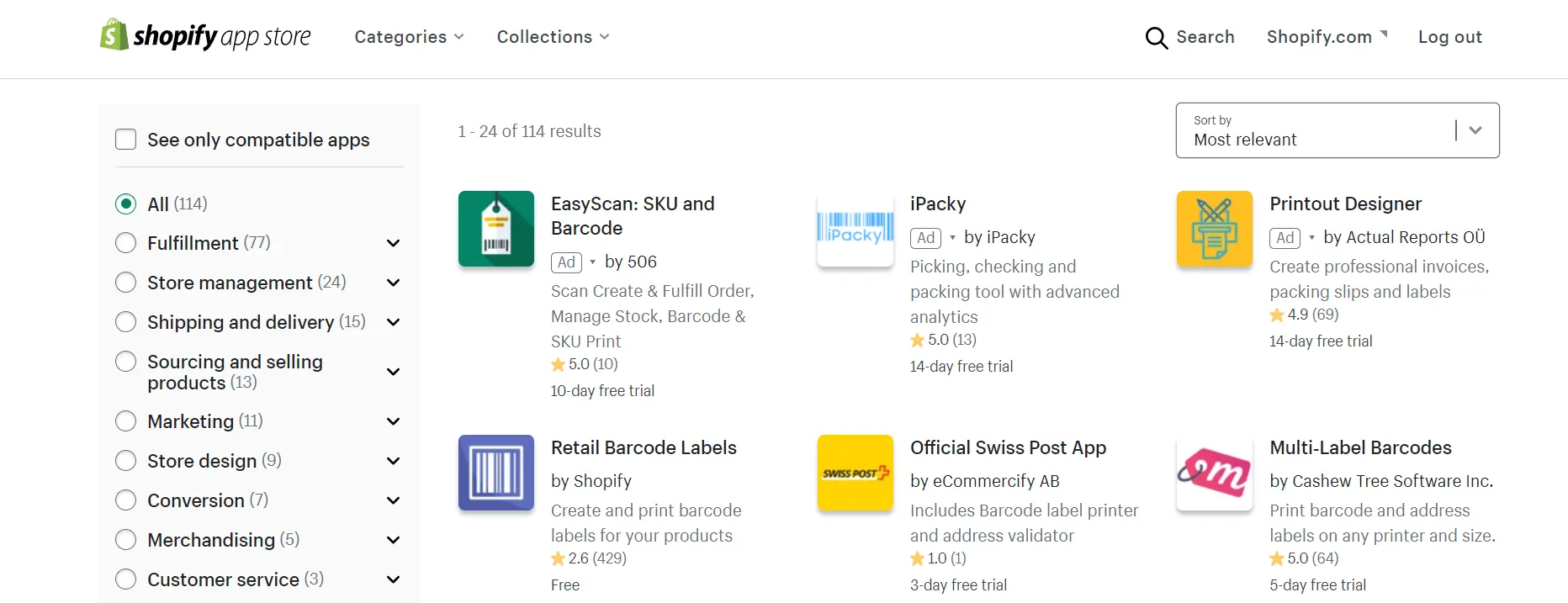Click the star rating of Official Swiss Post App

click(x=939, y=558)
